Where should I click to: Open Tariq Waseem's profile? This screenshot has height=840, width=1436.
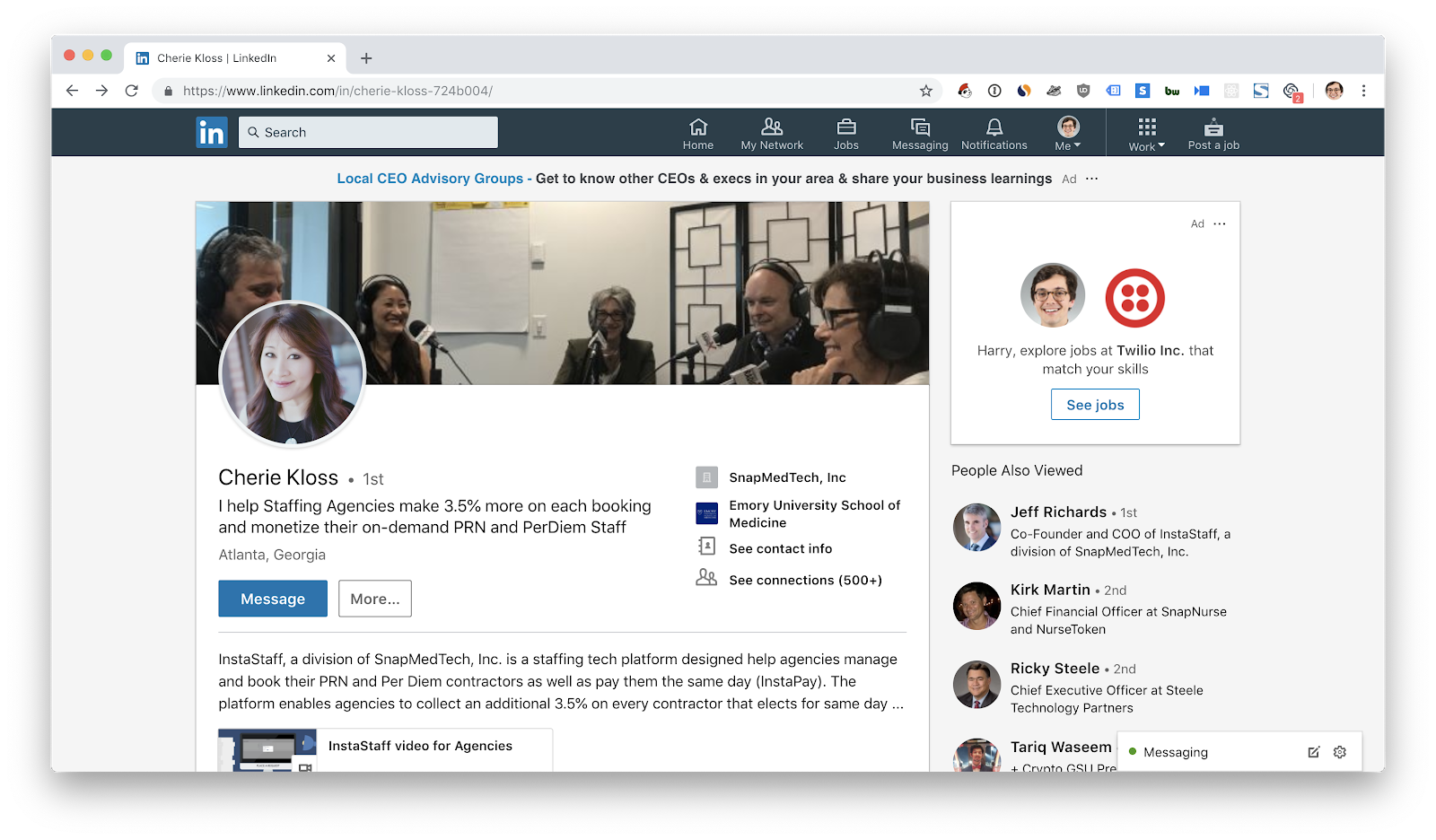pos(1061,747)
